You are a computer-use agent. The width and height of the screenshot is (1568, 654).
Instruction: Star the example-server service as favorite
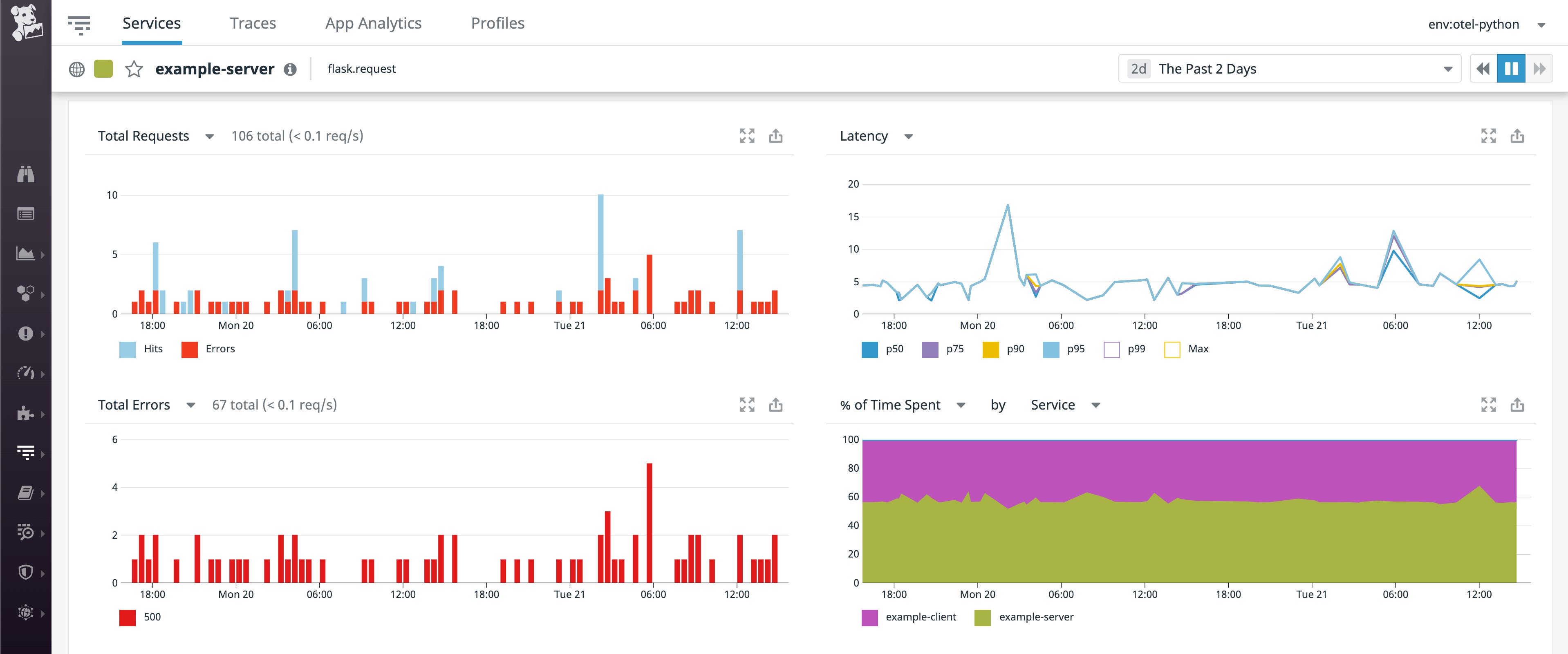point(133,69)
